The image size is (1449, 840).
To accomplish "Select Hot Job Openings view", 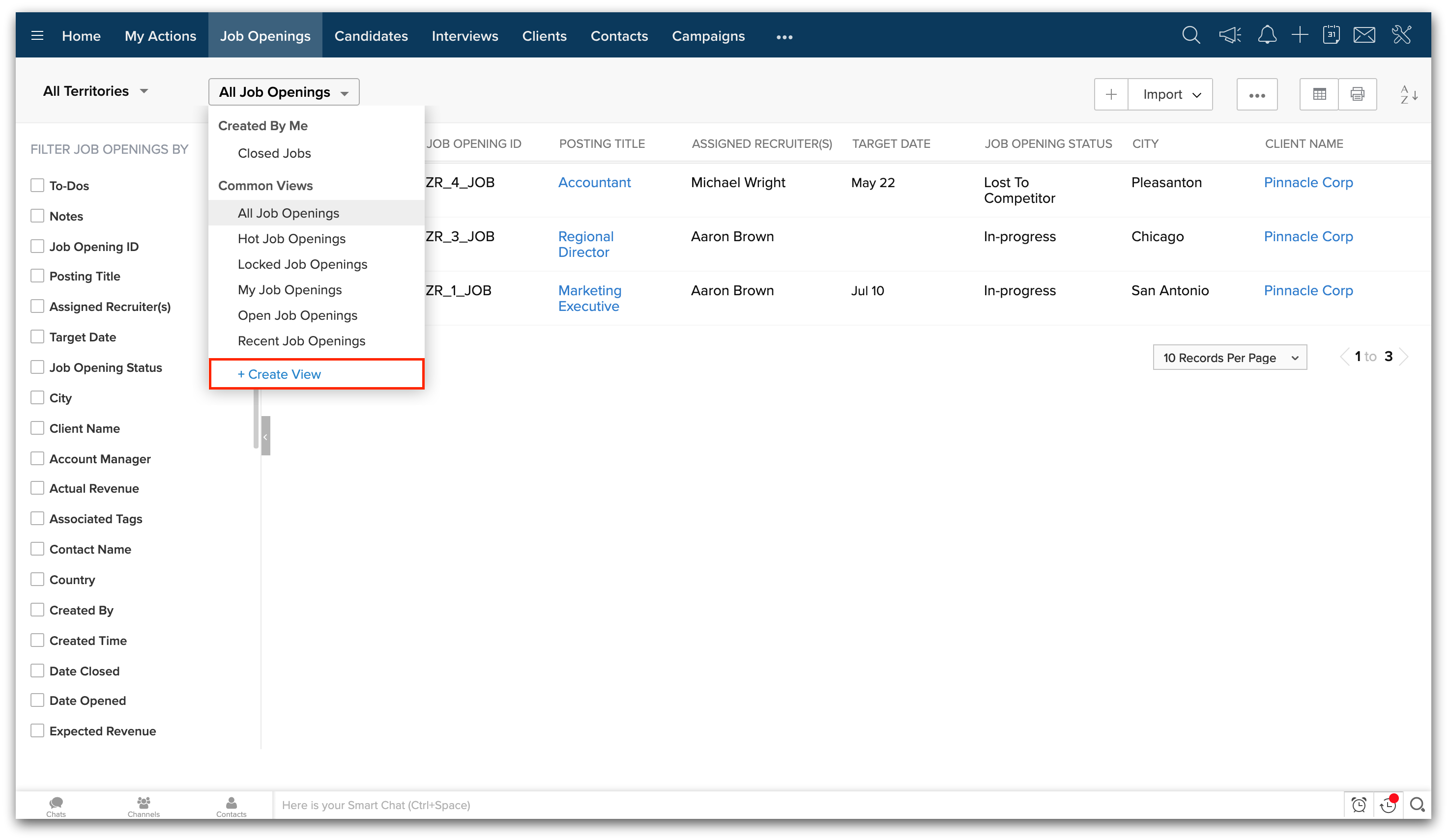I will 291,239.
